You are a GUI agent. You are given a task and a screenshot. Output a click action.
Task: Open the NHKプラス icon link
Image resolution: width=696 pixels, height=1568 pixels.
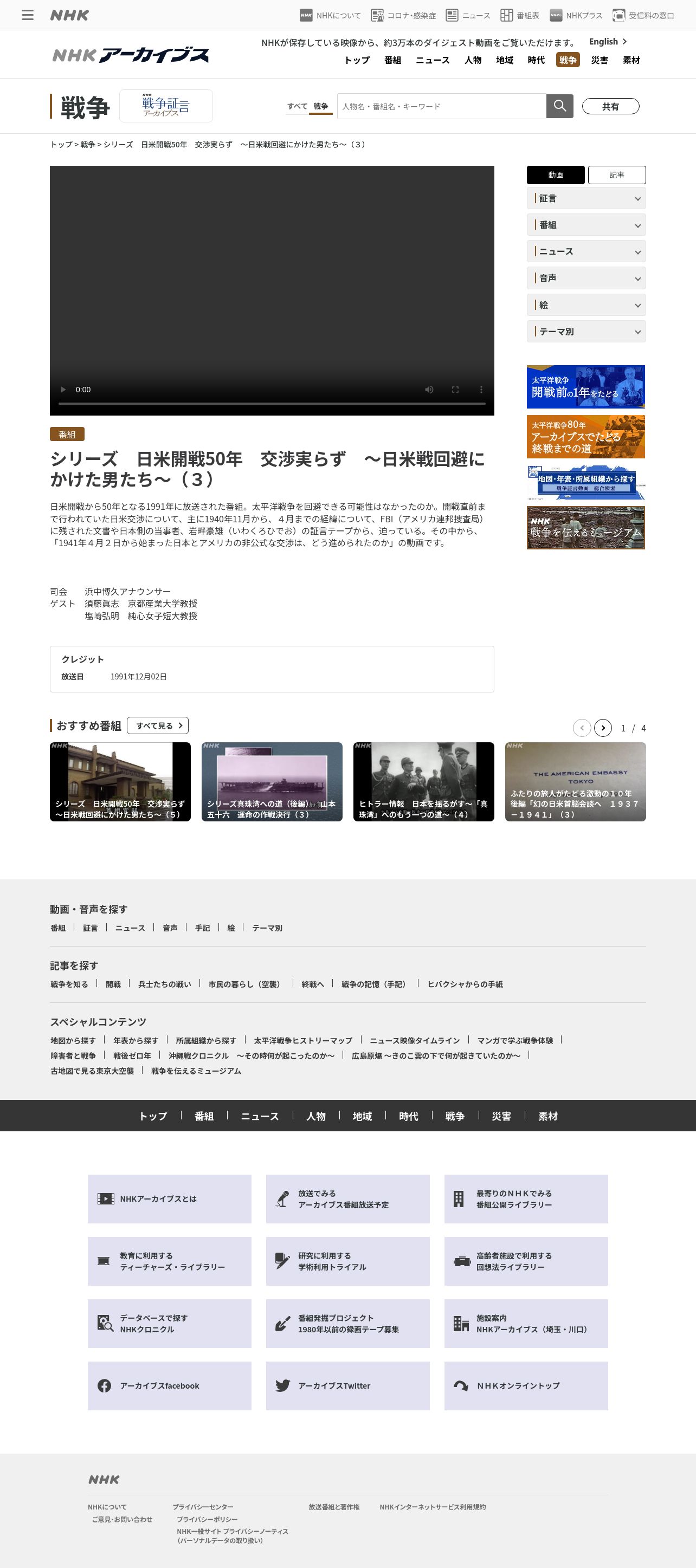pos(576,15)
